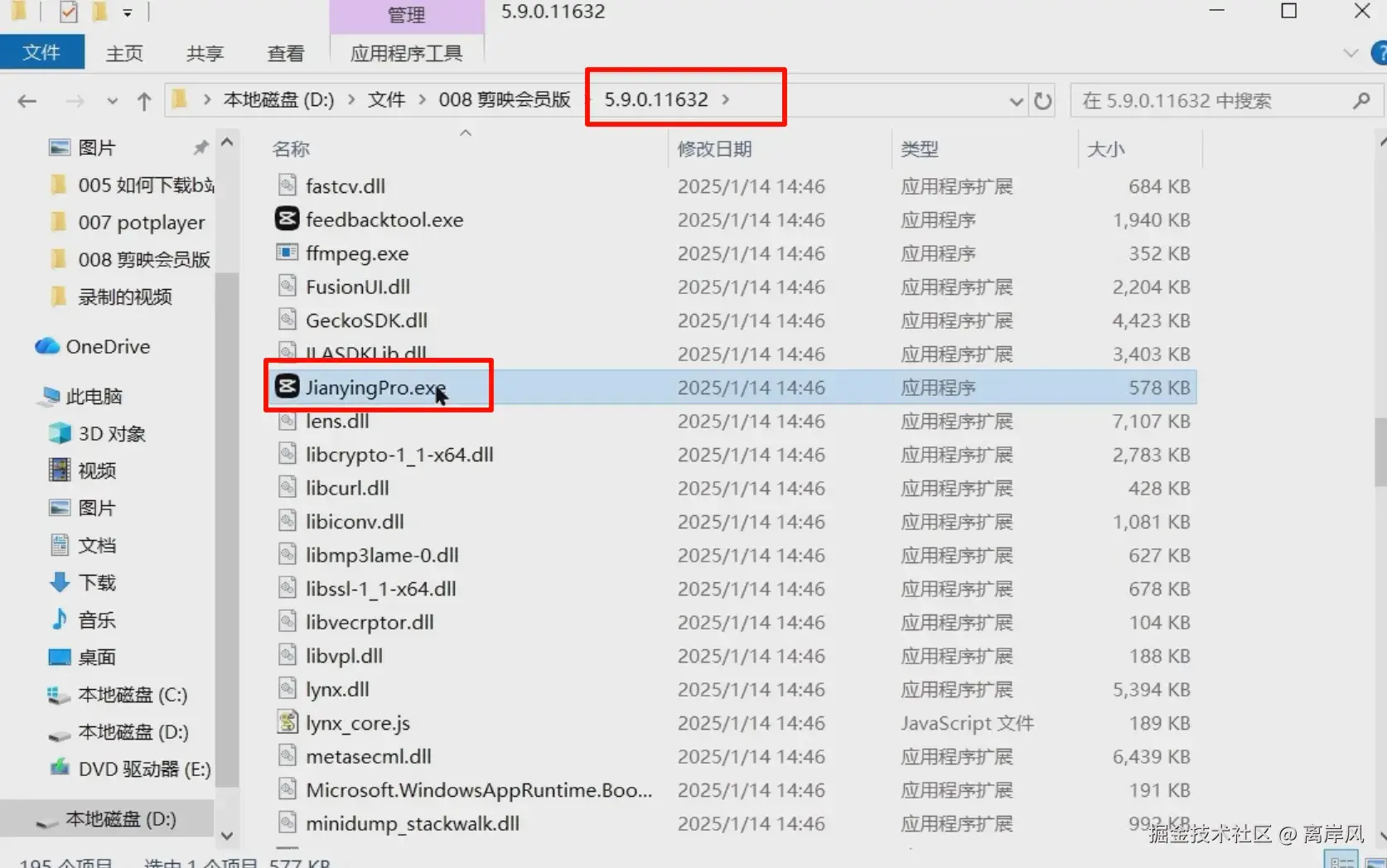This screenshot has height=868, width=1387.
Task: Open the recent locations dropdown arrow
Action: (112, 101)
